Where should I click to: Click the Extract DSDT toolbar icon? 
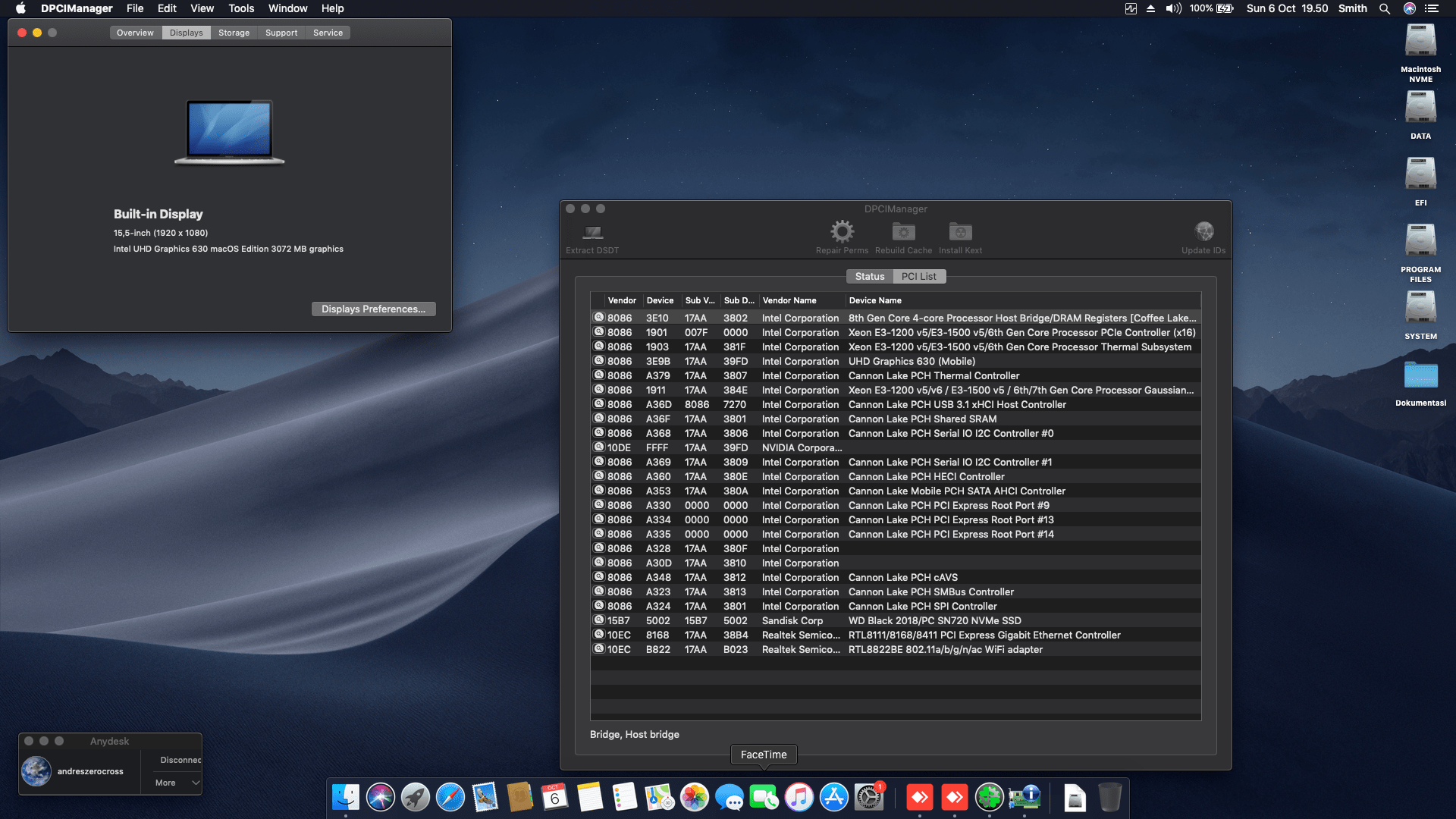pos(592,235)
